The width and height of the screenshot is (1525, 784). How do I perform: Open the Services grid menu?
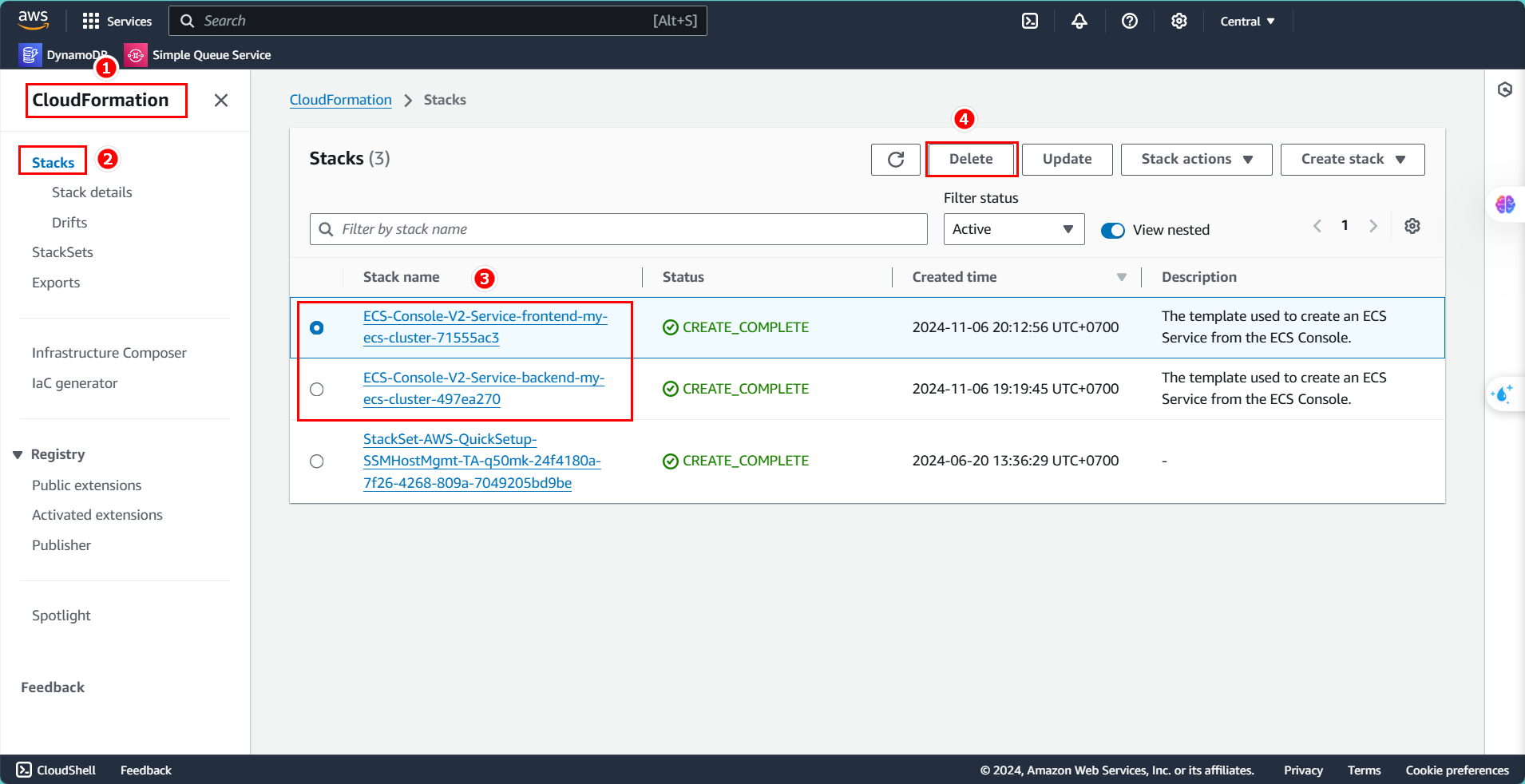tap(117, 21)
